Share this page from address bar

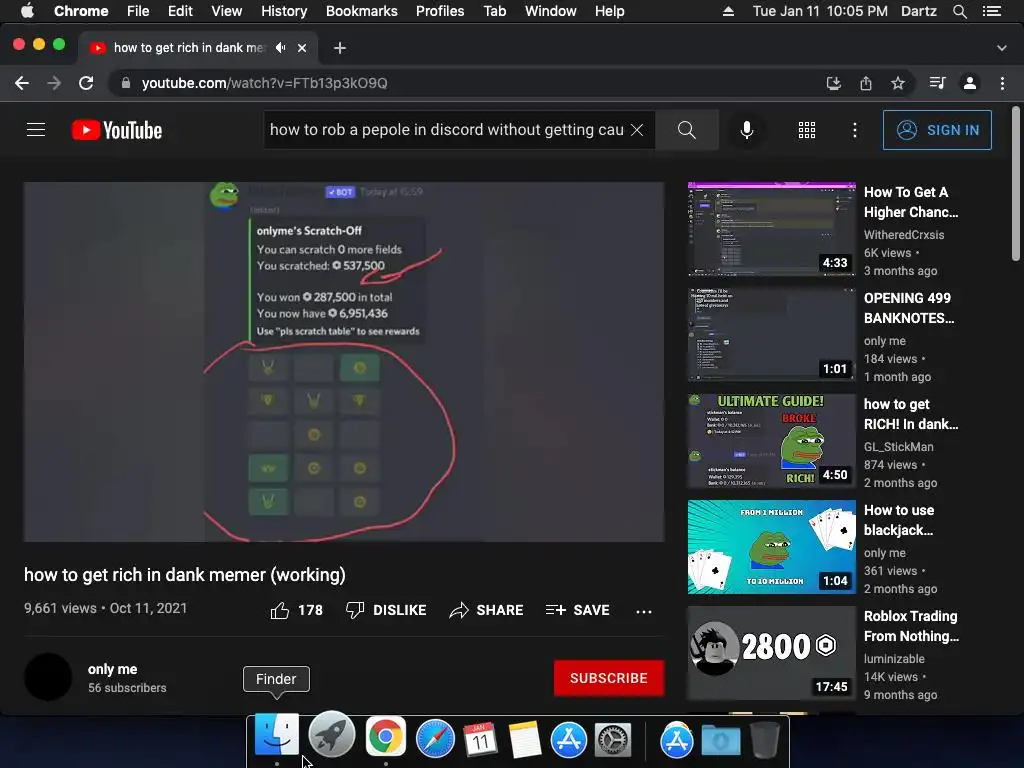[866, 83]
